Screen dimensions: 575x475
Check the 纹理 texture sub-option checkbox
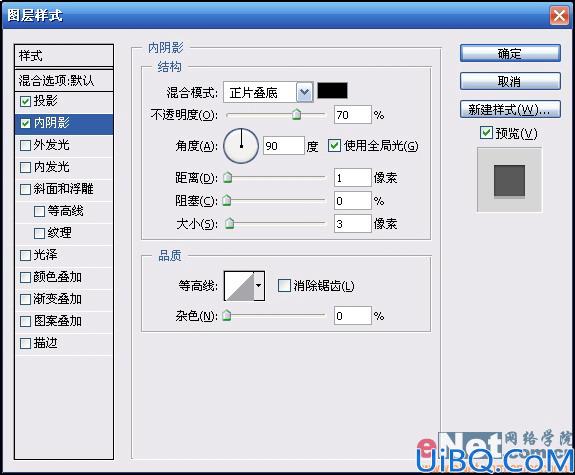point(39,233)
